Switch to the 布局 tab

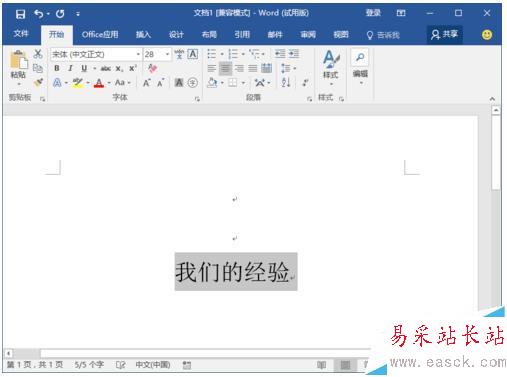tap(209, 34)
